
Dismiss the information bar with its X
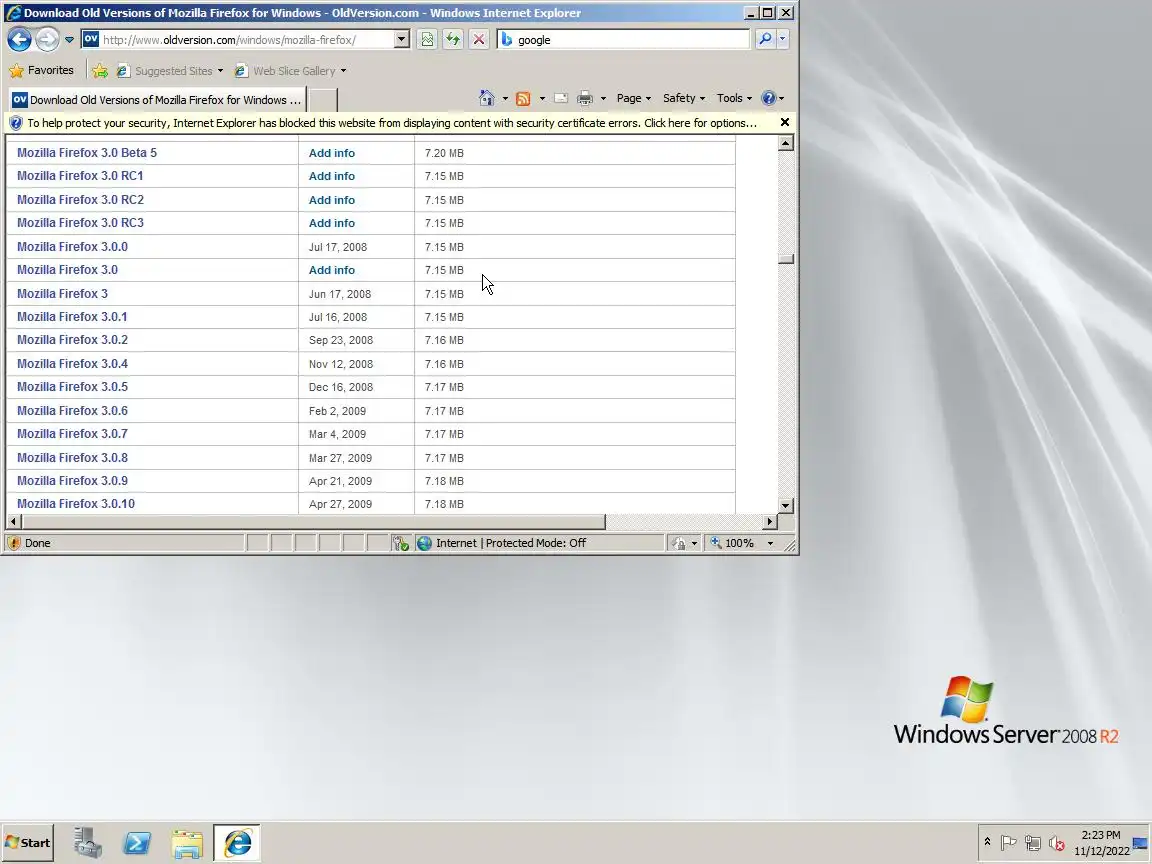coord(785,122)
